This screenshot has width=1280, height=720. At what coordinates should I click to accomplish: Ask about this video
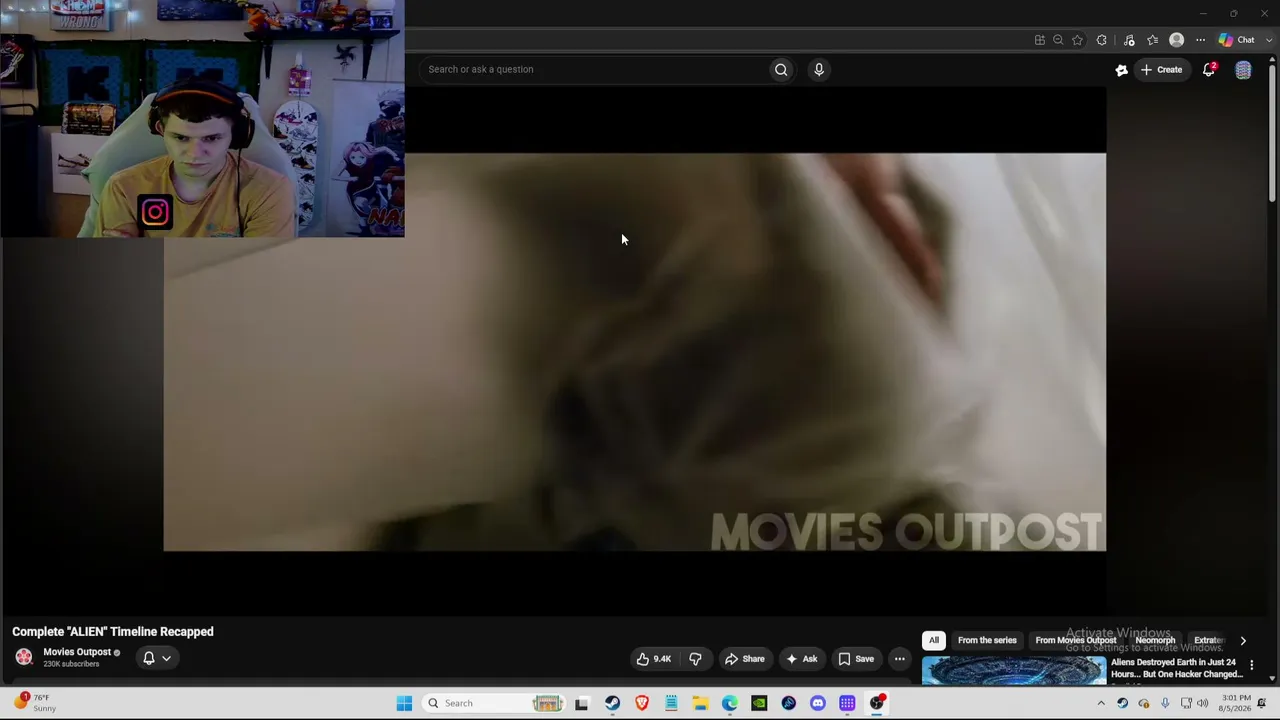point(801,659)
